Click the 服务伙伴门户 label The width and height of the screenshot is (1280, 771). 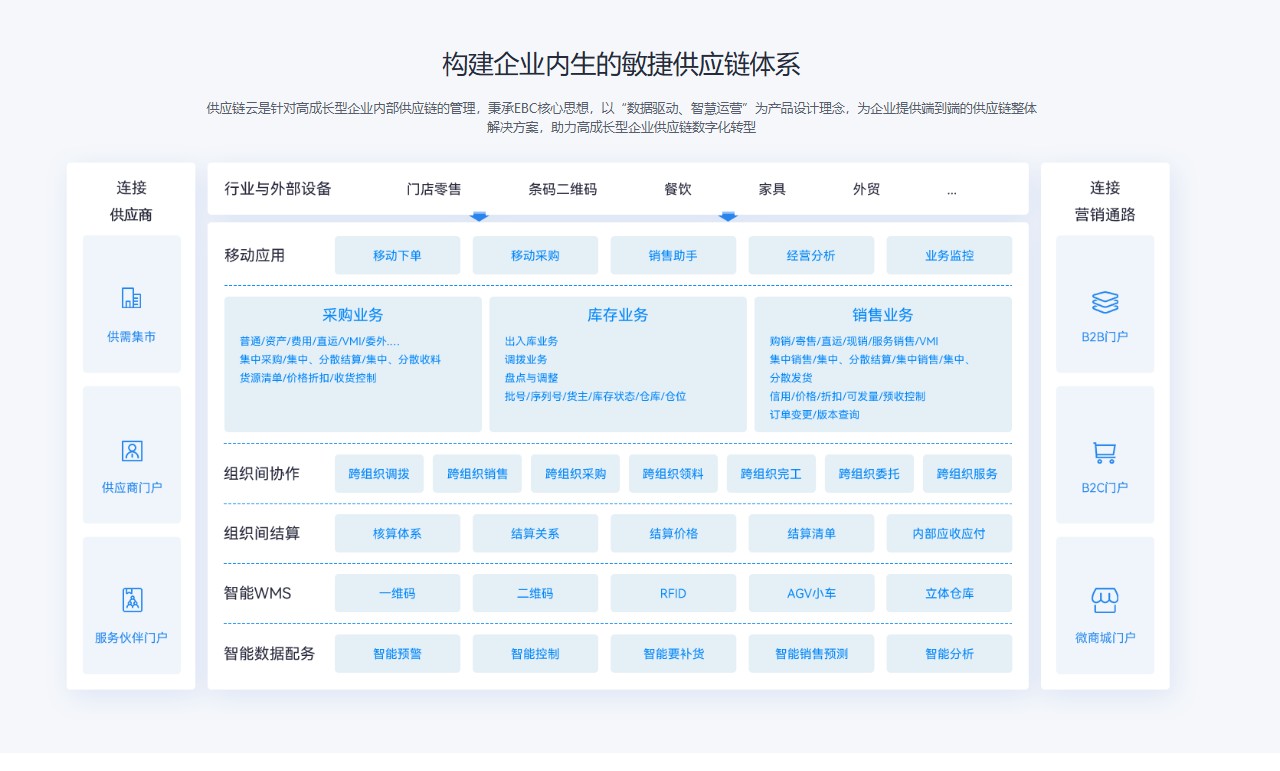pos(131,638)
